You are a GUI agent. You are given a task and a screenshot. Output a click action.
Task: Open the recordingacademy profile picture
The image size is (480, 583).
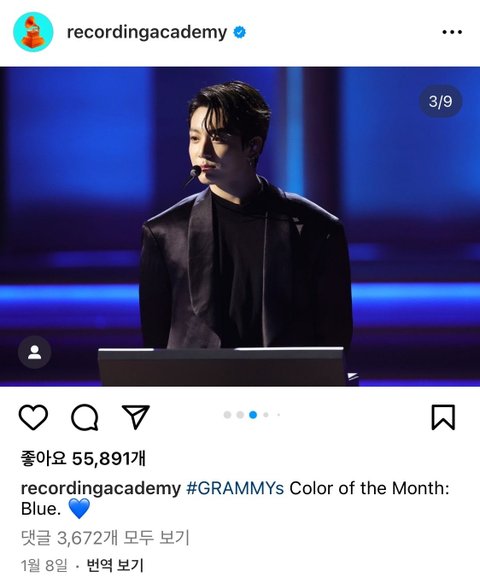pos(33,32)
